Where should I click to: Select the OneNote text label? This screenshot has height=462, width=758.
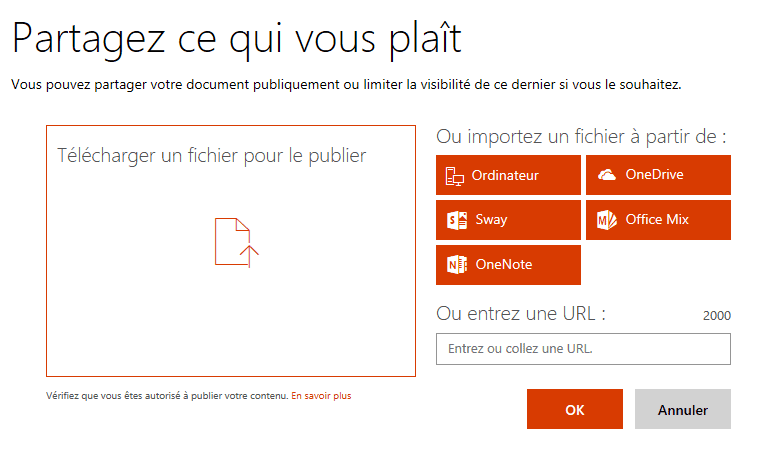[x=503, y=265]
